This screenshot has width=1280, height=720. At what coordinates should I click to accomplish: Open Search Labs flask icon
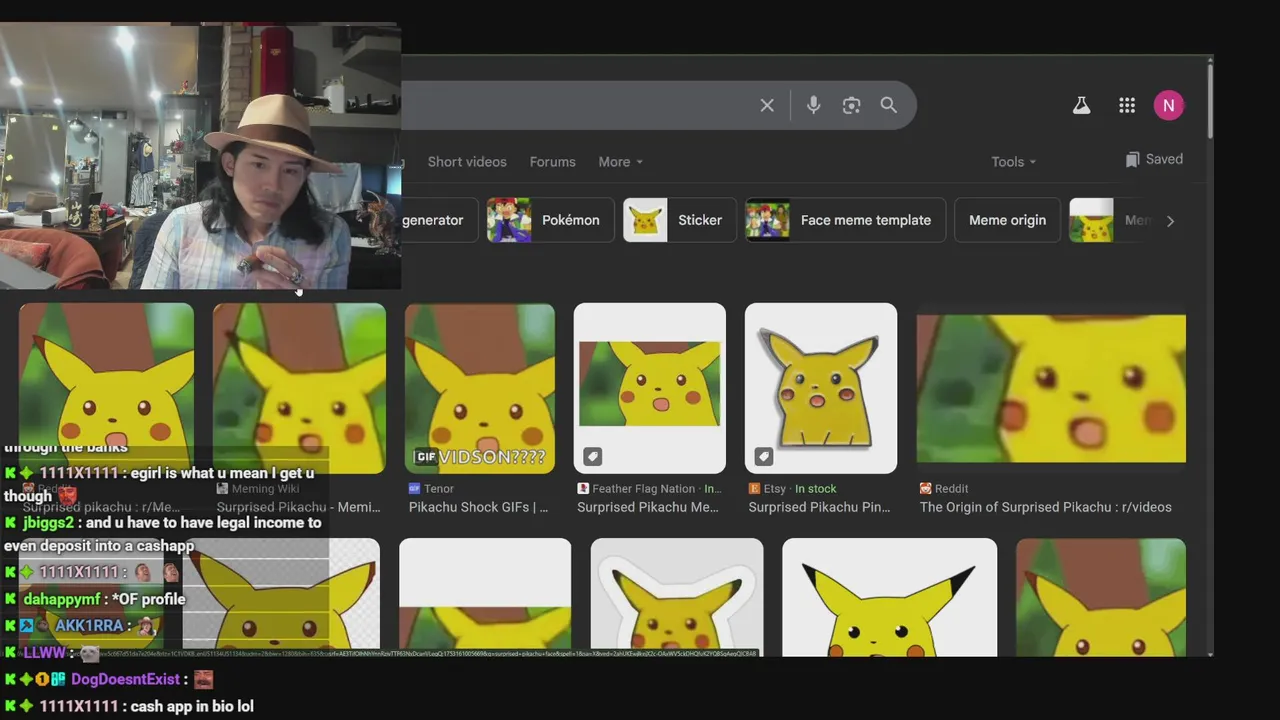pos(1081,105)
